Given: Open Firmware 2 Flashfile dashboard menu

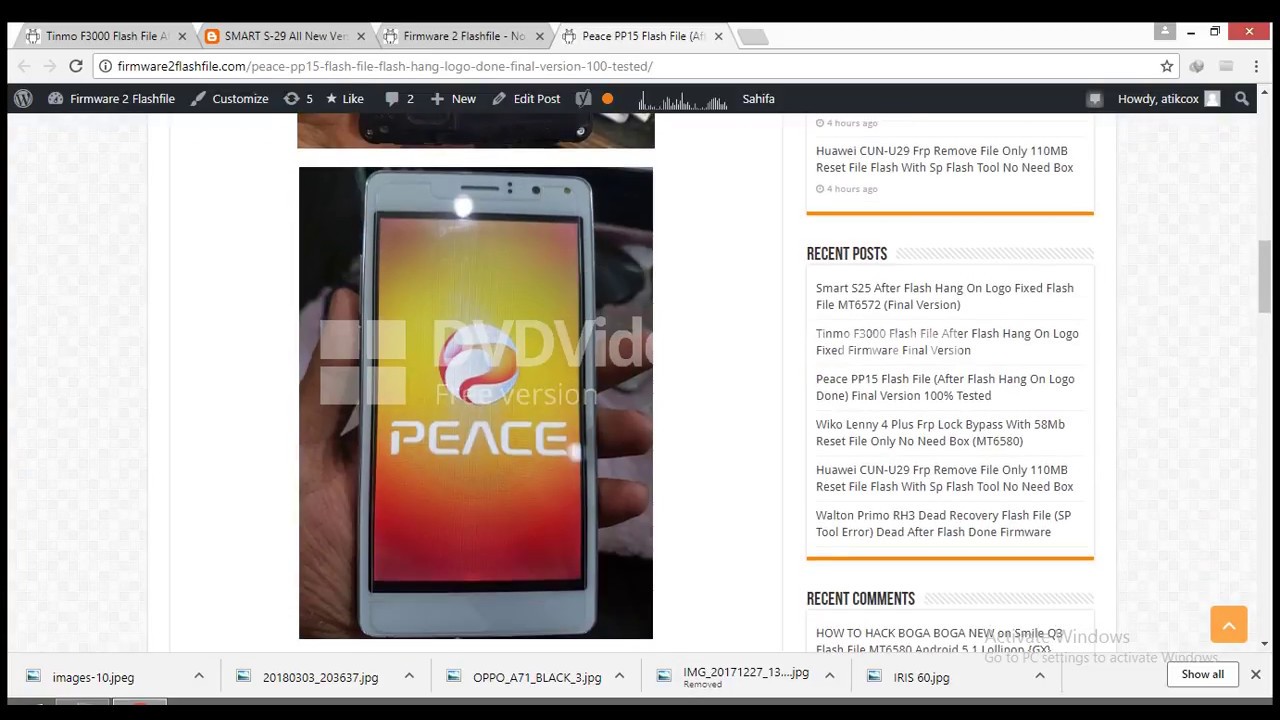Looking at the screenshot, I should click(x=111, y=99).
